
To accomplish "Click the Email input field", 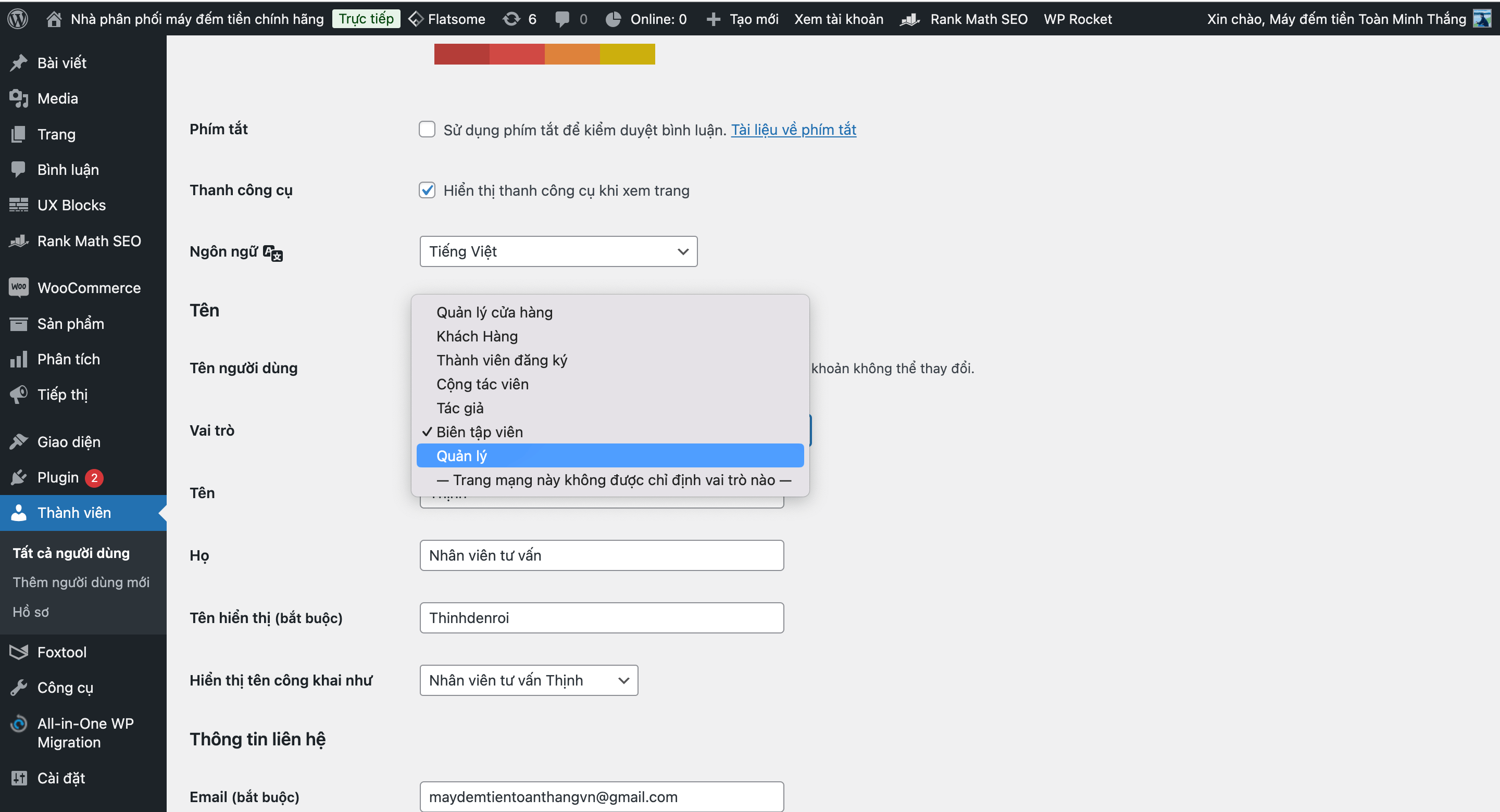I will pos(601,796).
